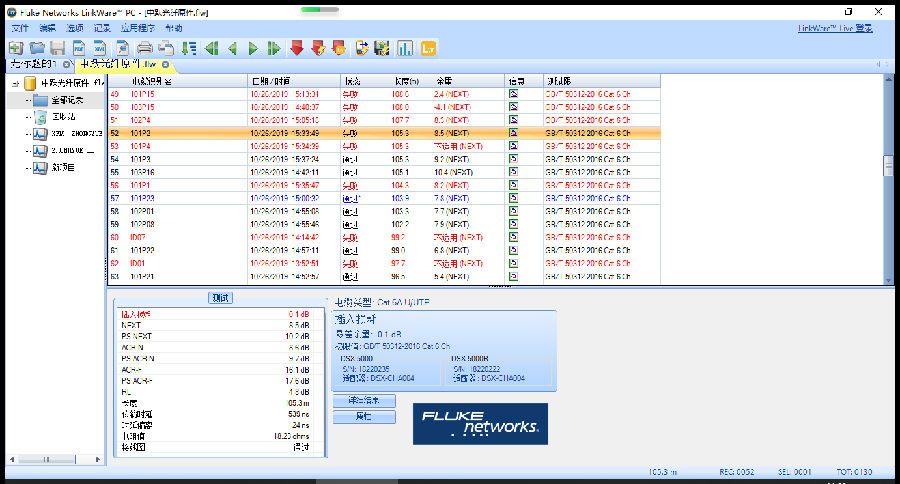Close the 未标题的1 tab
The height and width of the screenshot is (484, 900).
(67, 64)
